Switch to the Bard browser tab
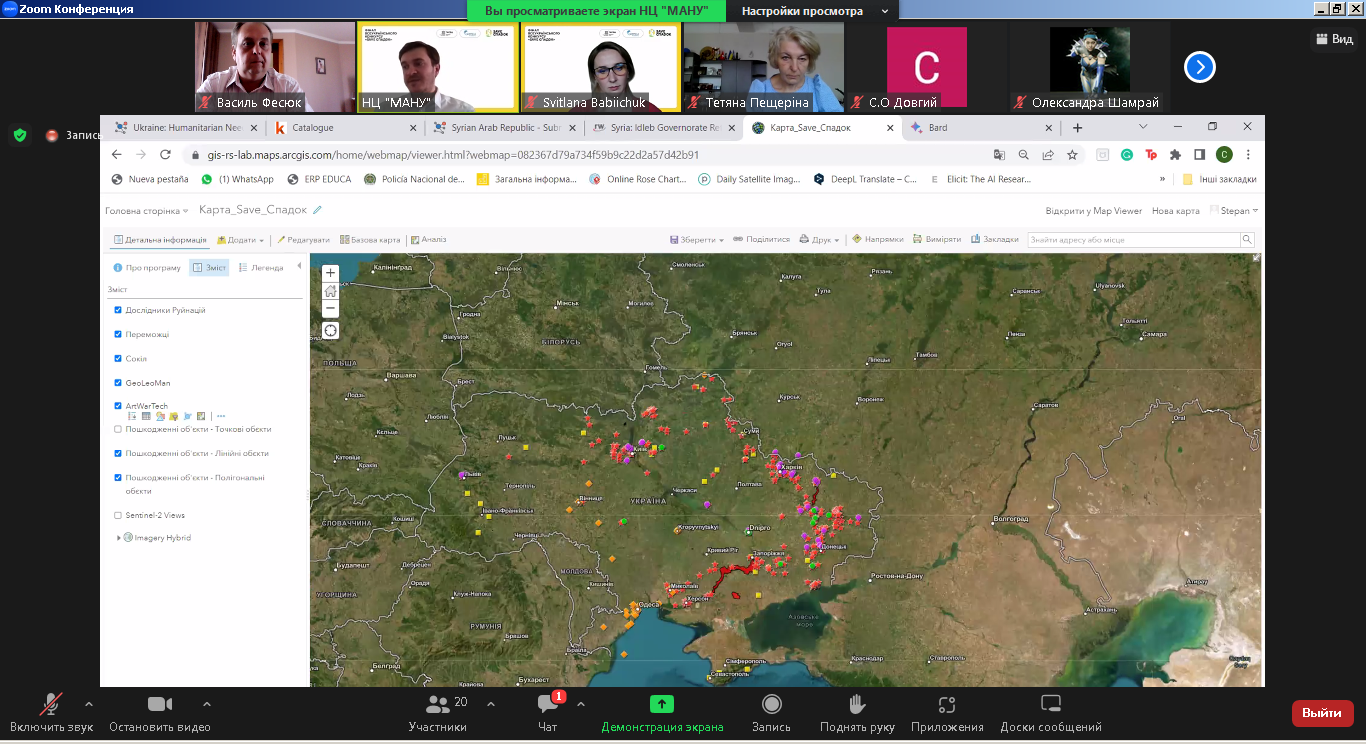This screenshot has height=744, width=1366. click(x=938, y=128)
